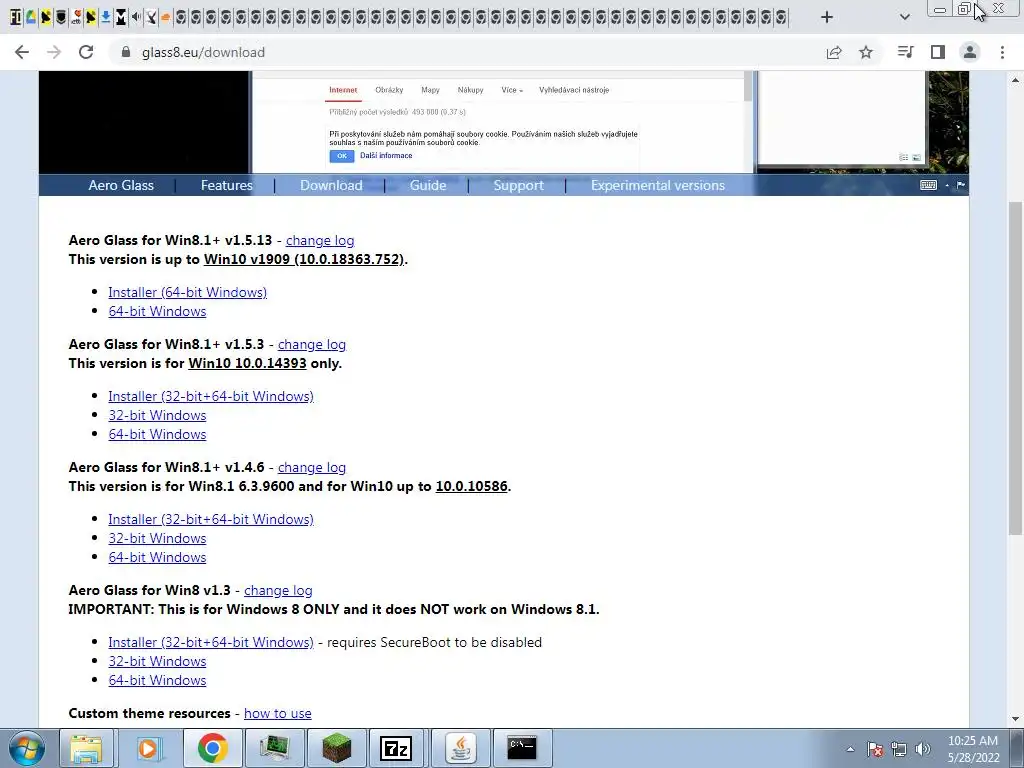Click the page scrollbar thumb

point(1016,368)
